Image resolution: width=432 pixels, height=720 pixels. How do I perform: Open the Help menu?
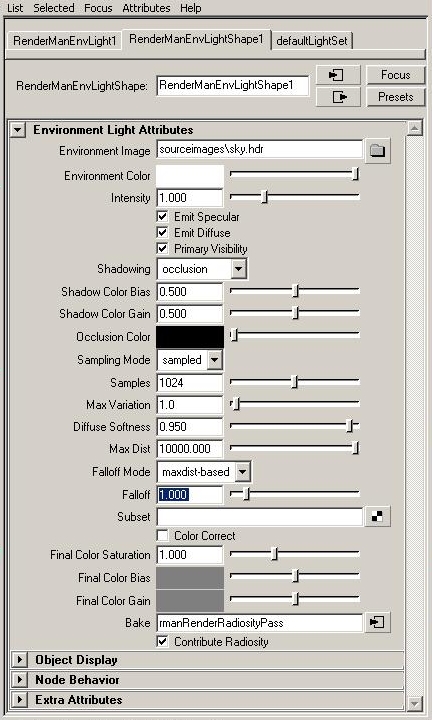(191, 8)
